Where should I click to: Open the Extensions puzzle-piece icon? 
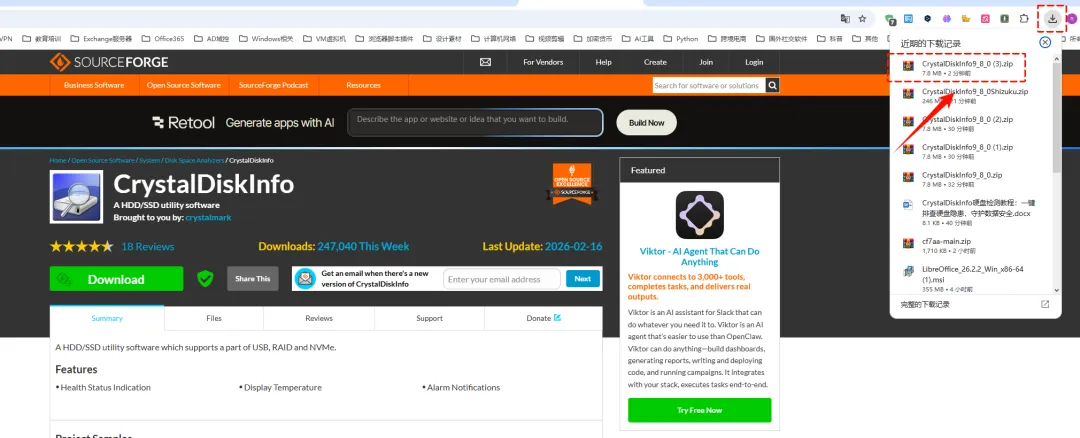point(1024,19)
